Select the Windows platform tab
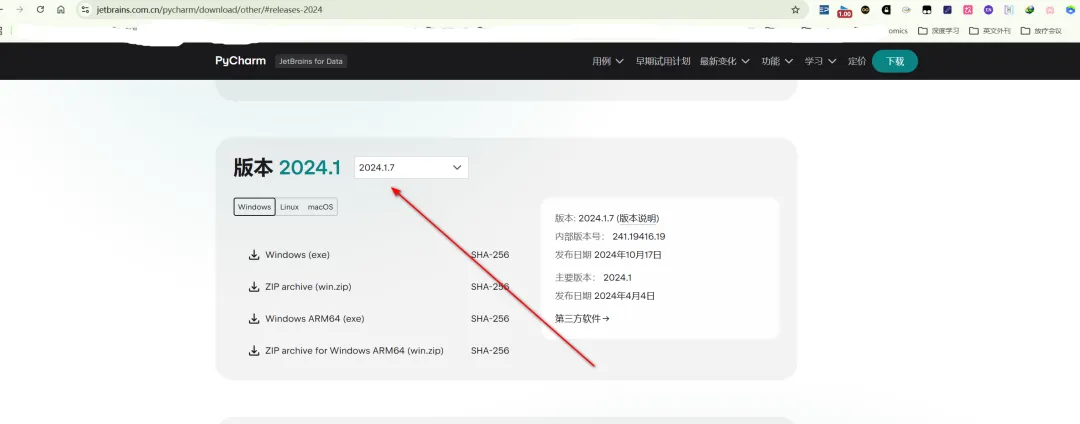 (x=255, y=206)
